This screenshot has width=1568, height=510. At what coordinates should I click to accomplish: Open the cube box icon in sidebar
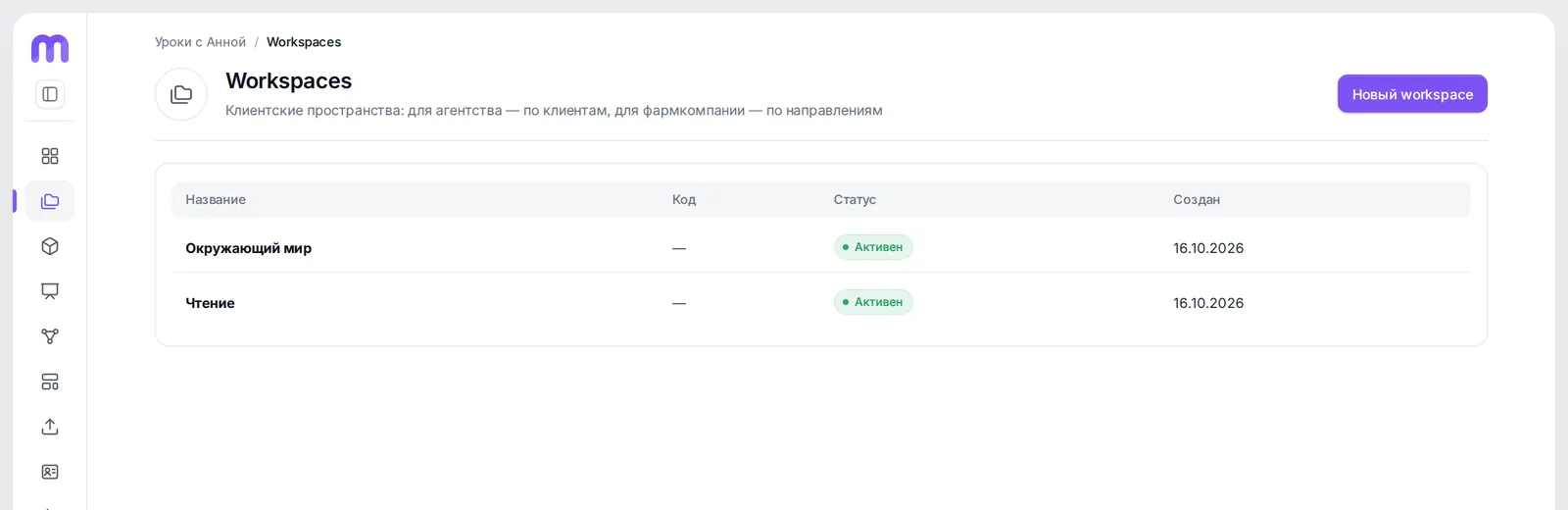50,246
